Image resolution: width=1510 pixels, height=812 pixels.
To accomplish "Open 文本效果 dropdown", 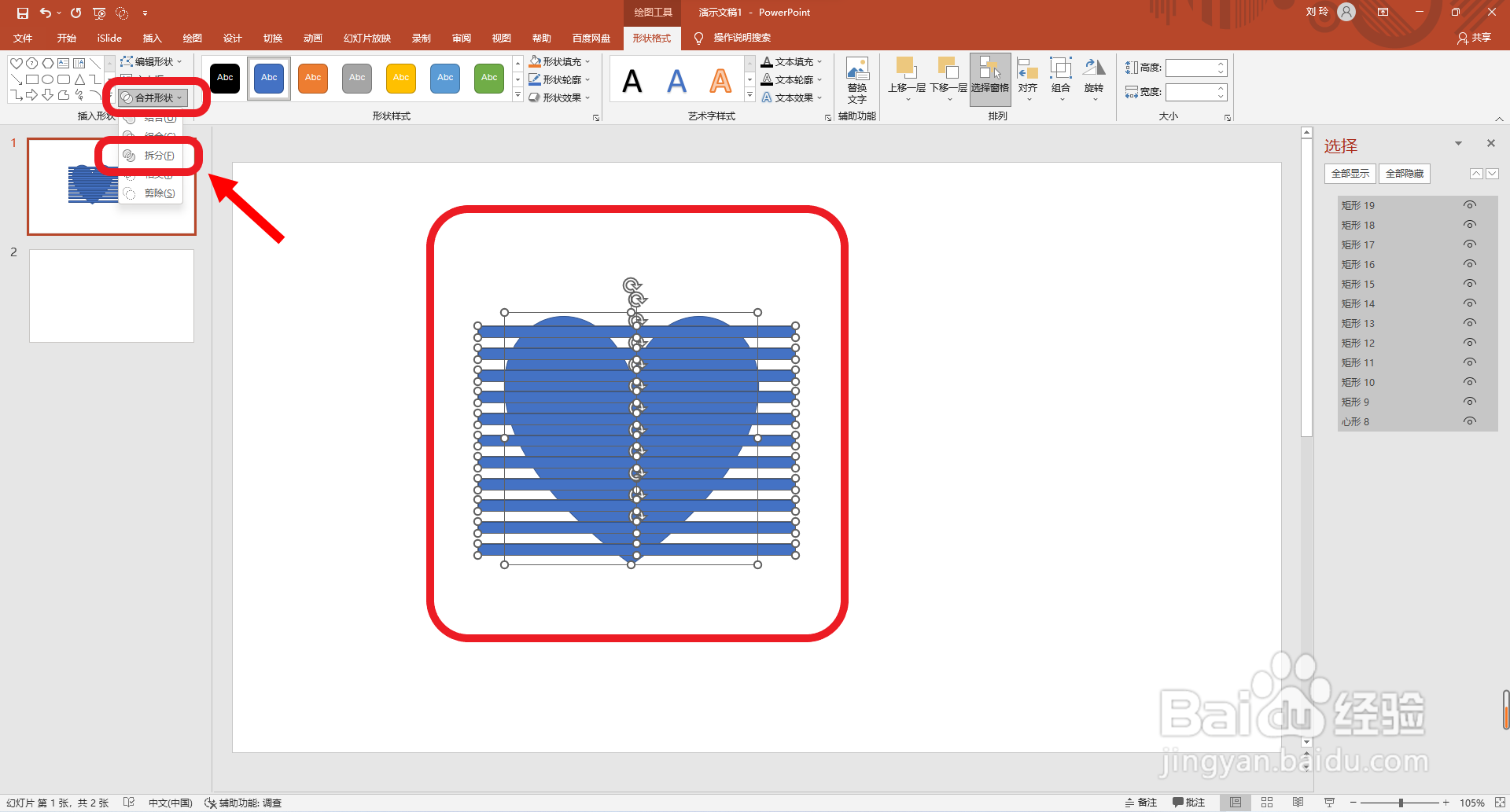I will (792, 97).
